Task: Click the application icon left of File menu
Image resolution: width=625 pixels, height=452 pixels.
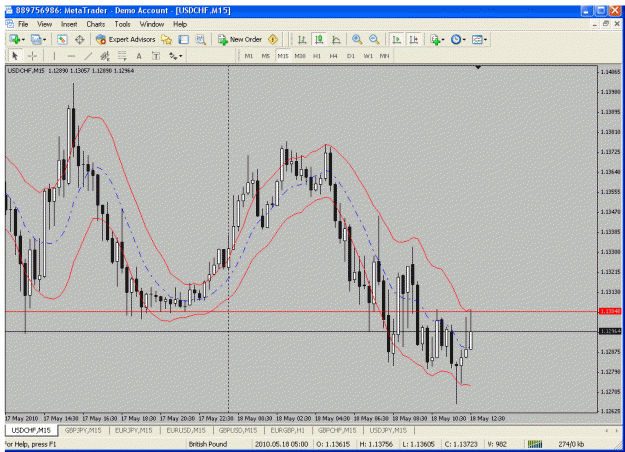Action: pos(9,24)
